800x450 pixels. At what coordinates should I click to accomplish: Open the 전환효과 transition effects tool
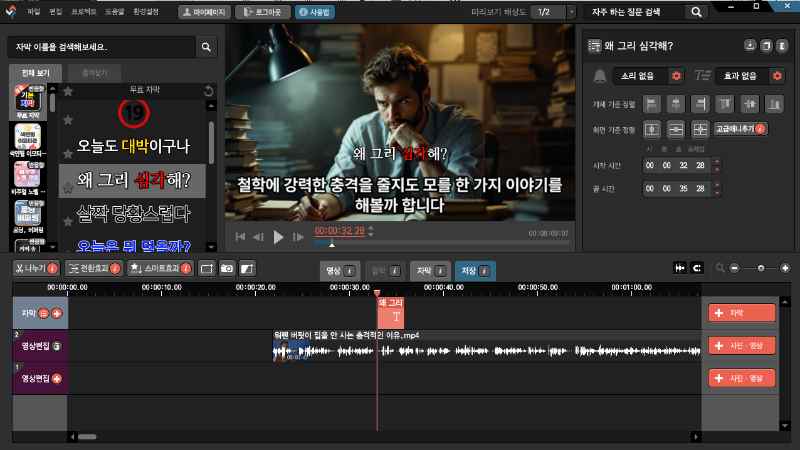[x=92, y=268]
